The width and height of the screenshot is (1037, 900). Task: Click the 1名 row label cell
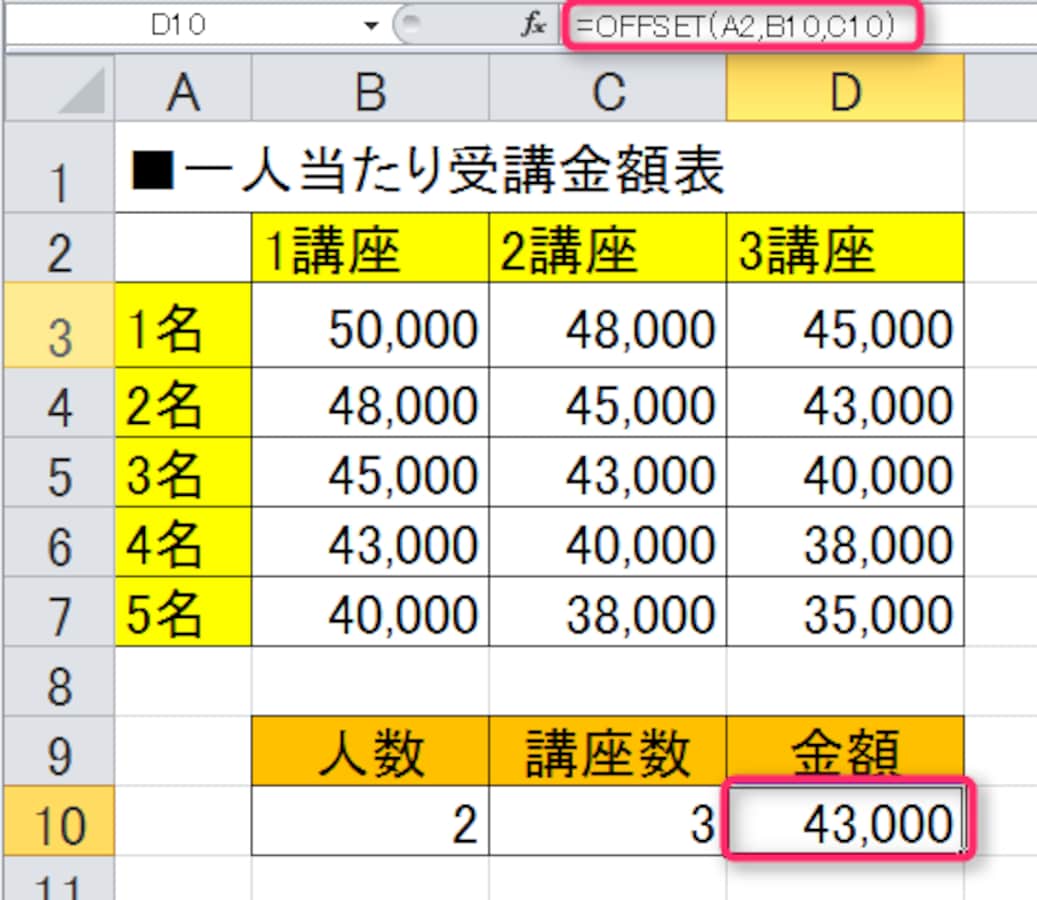183,325
